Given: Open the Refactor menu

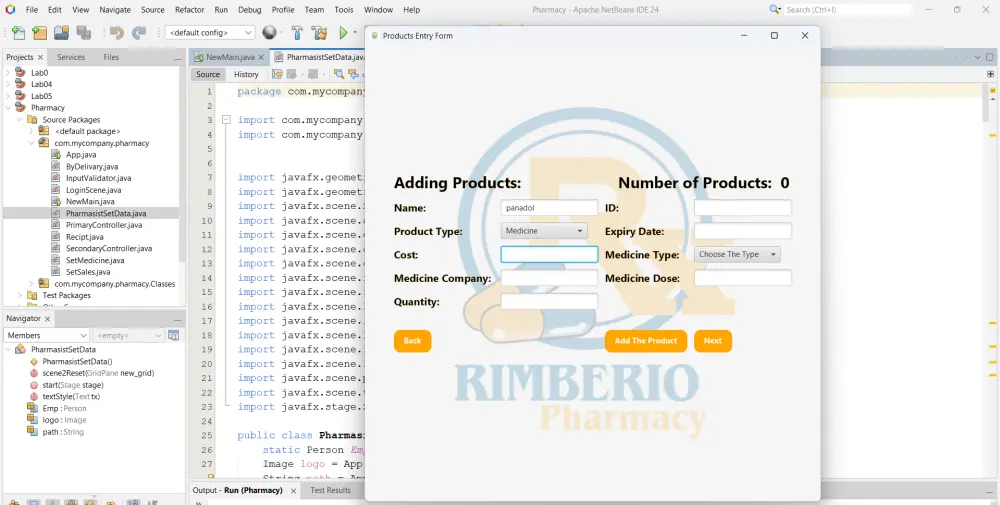Looking at the screenshot, I should click(189, 10).
